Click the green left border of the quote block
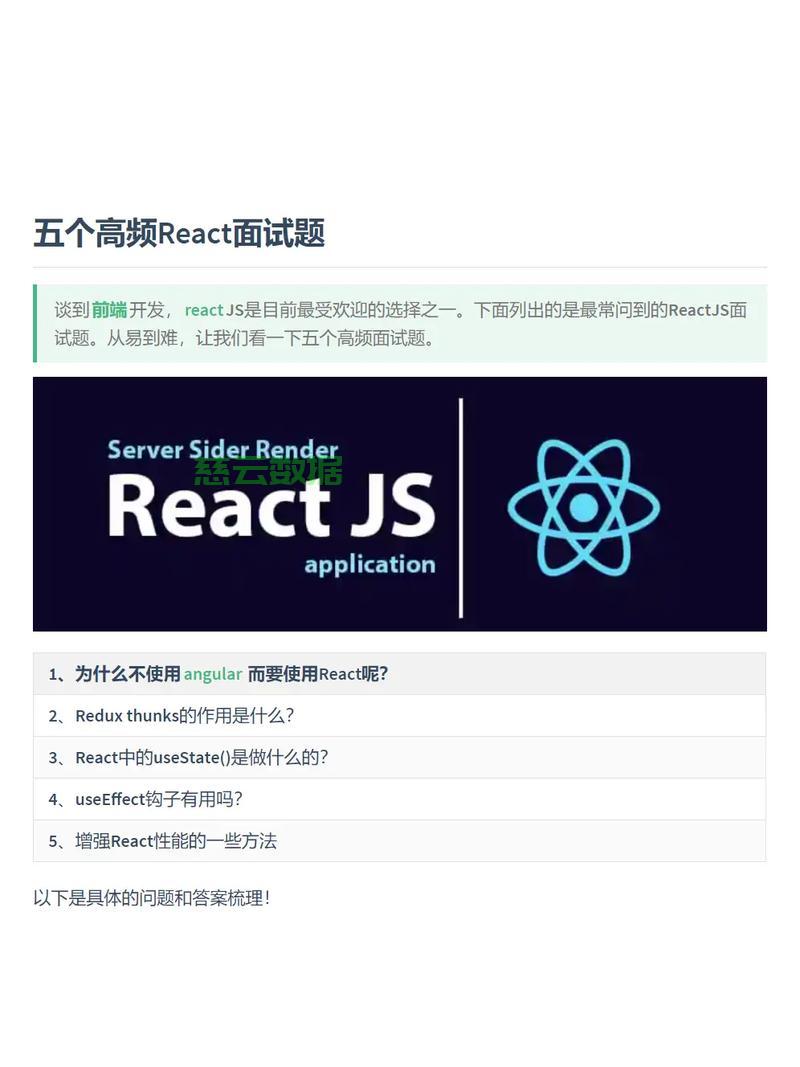The width and height of the screenshot is (800, 1067). pos(36,324)
